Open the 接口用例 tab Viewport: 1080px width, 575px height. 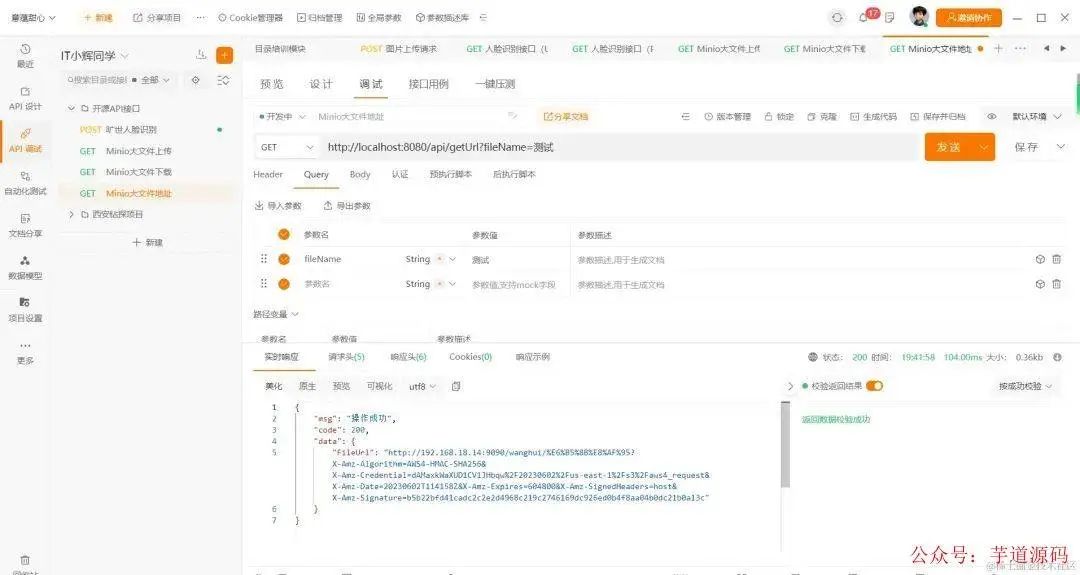tap(428, 84)
